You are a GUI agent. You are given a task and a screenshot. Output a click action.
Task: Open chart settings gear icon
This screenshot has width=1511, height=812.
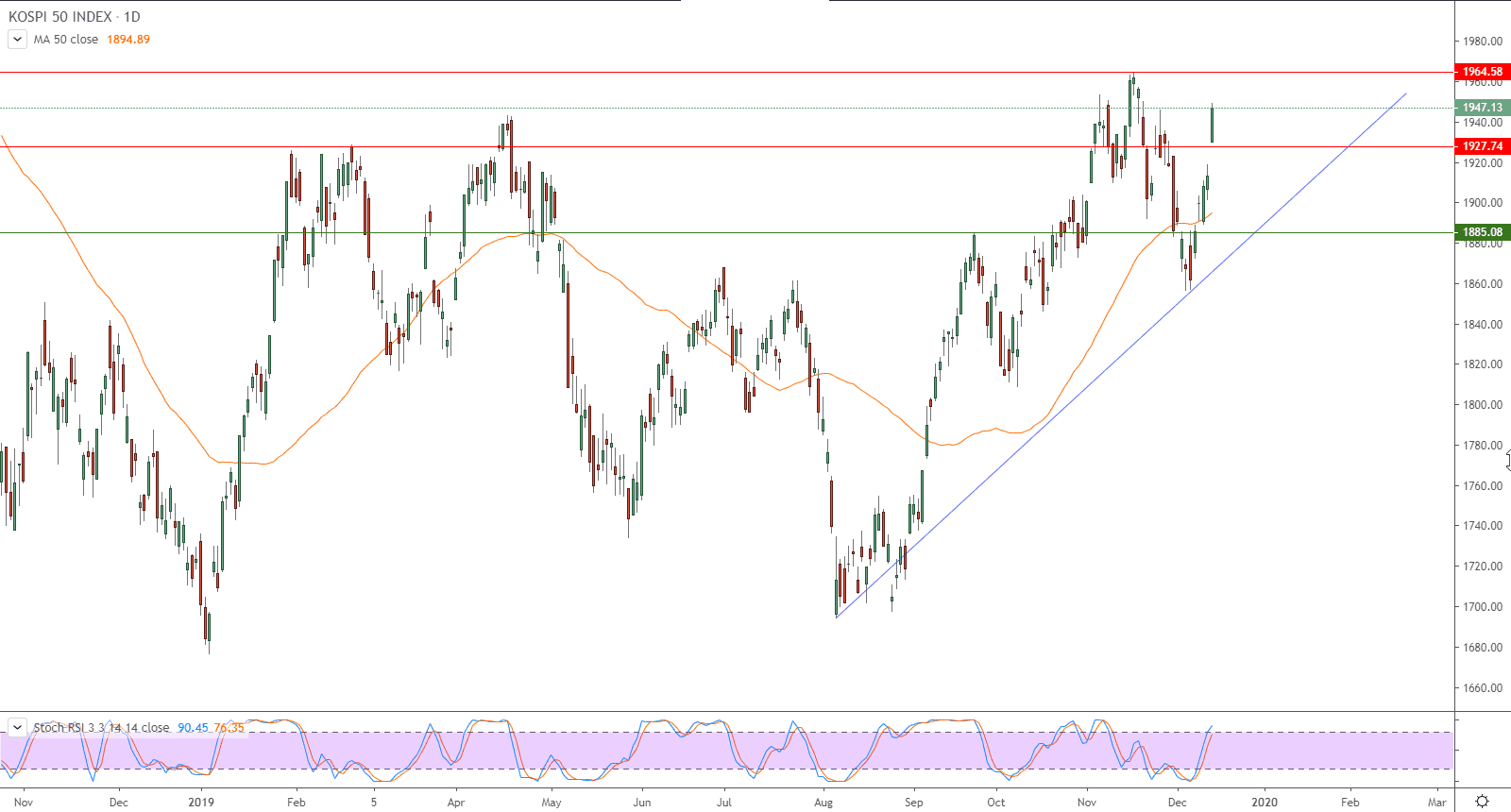tap(1482, 802)
